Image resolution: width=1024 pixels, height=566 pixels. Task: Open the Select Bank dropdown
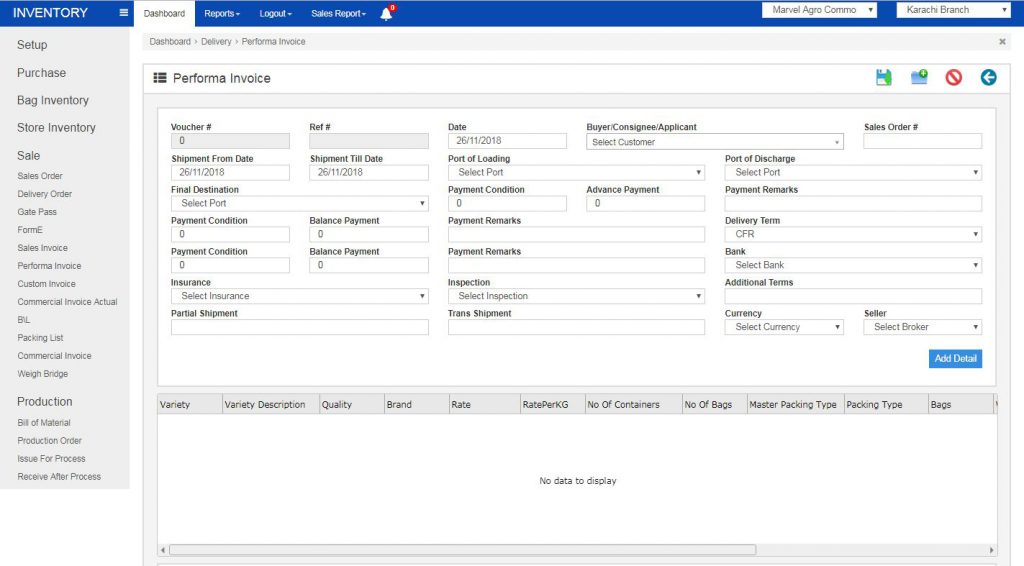point(853,265)
